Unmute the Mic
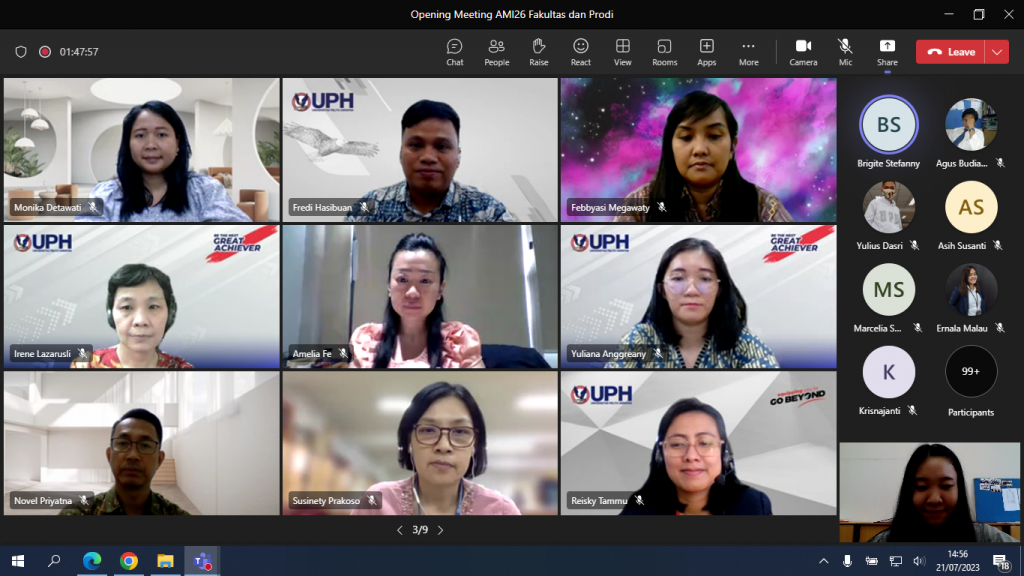The width and height of the screenshot is (1024, 576). (845, 52)
